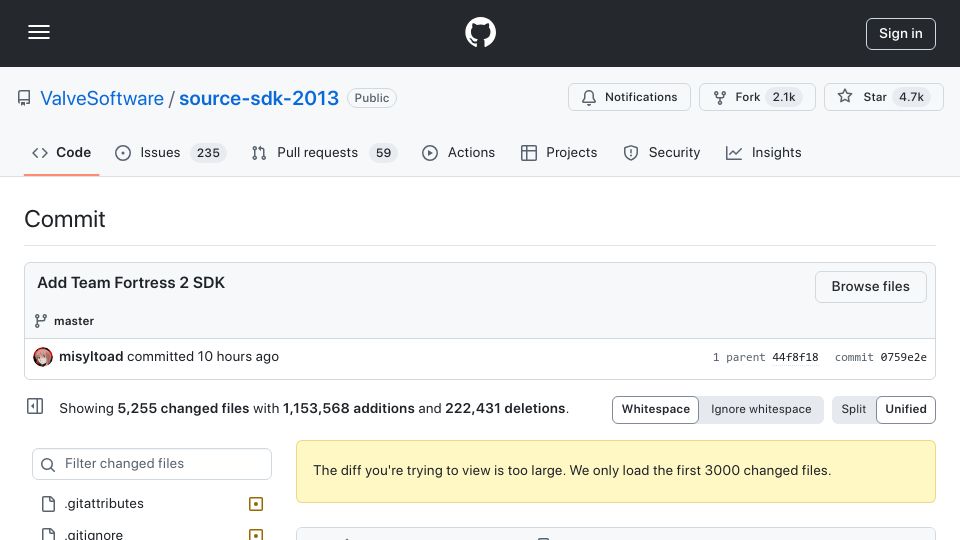Open the hamburger navigation menu
This screenshot has width=960, height=540.
(x=39, y=32)
